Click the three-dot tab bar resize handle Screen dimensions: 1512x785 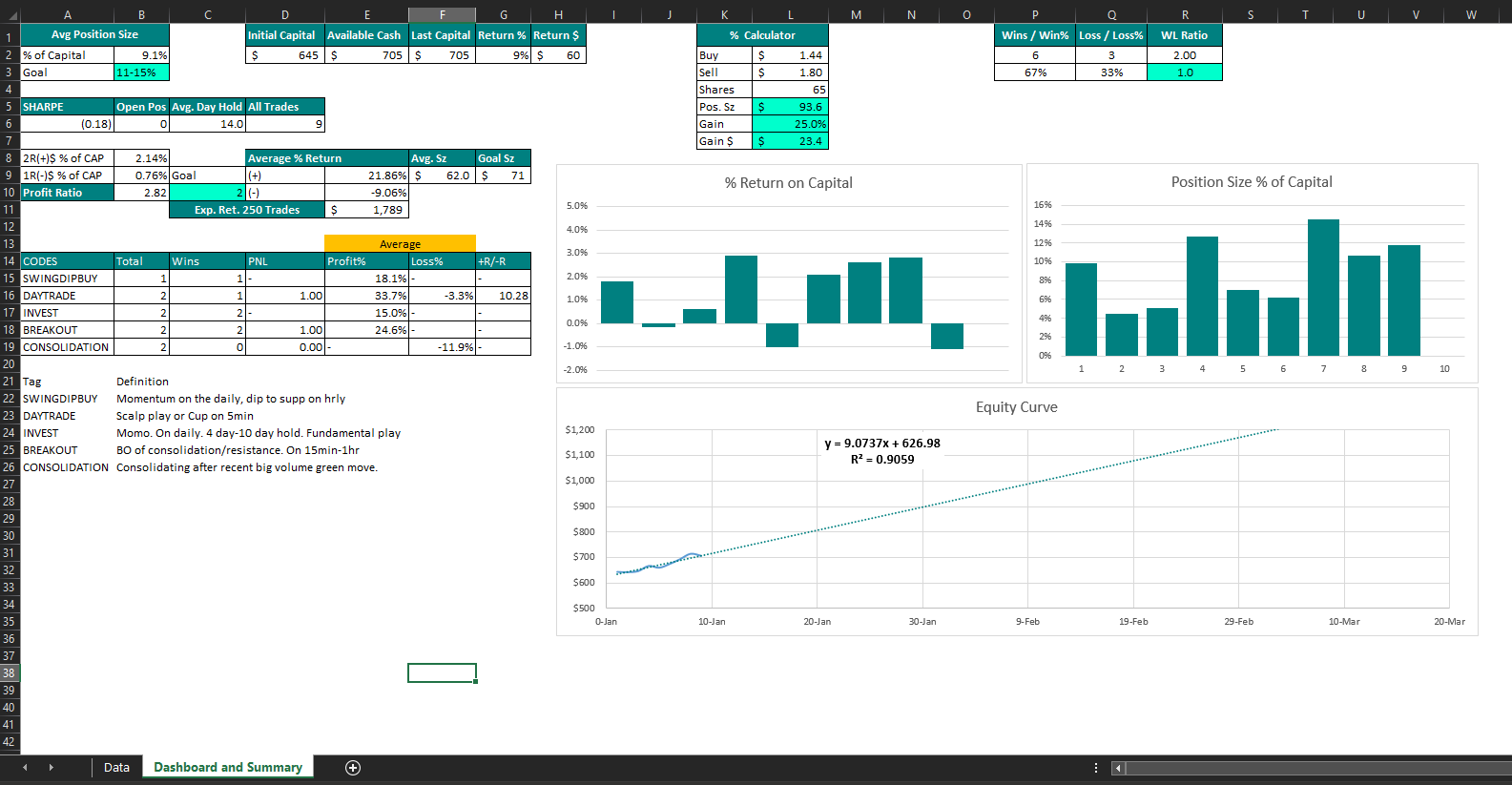pyautogui.click(x=1095, y=768)
